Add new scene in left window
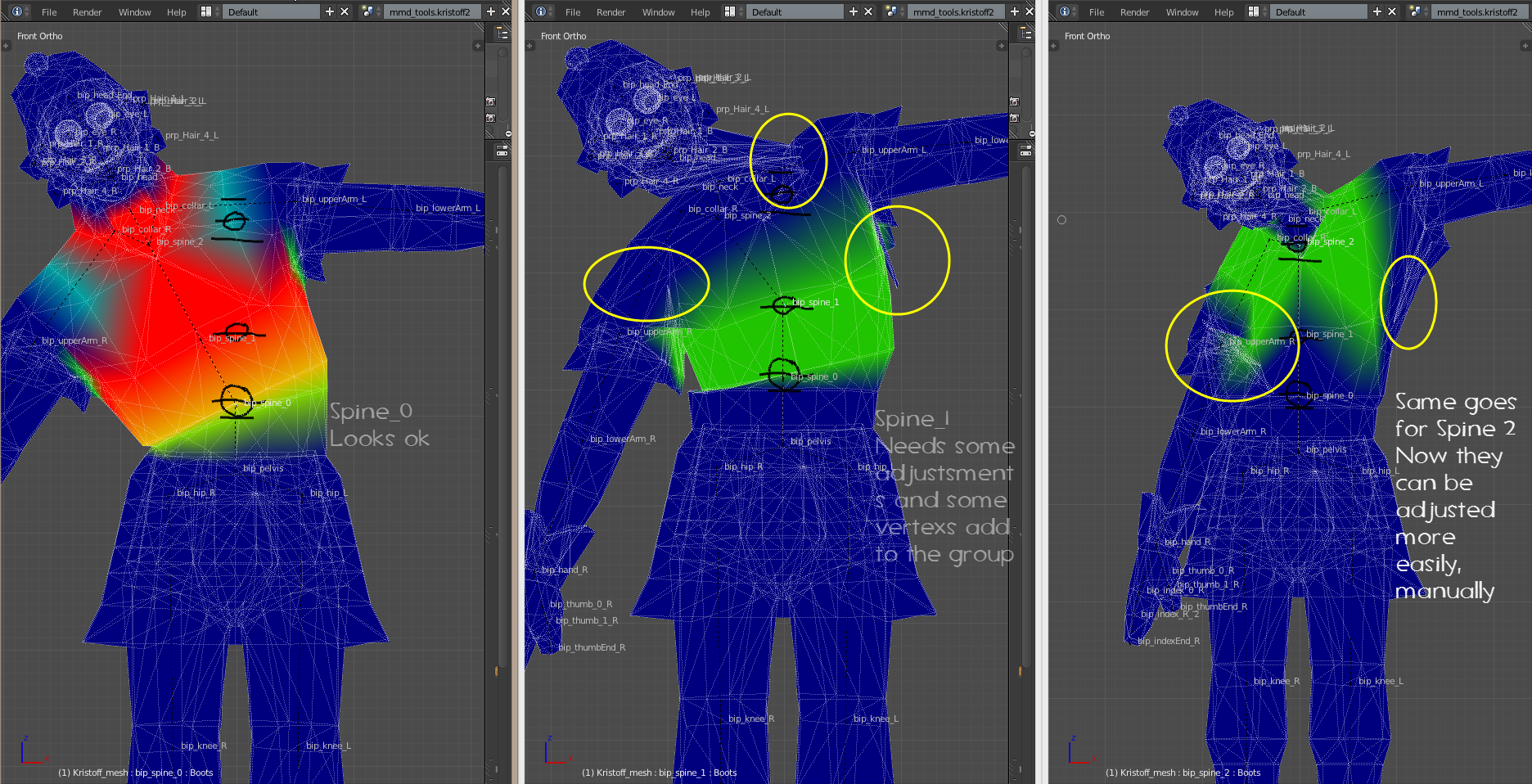Viewport: 1532px width, 784px height. 491,11
